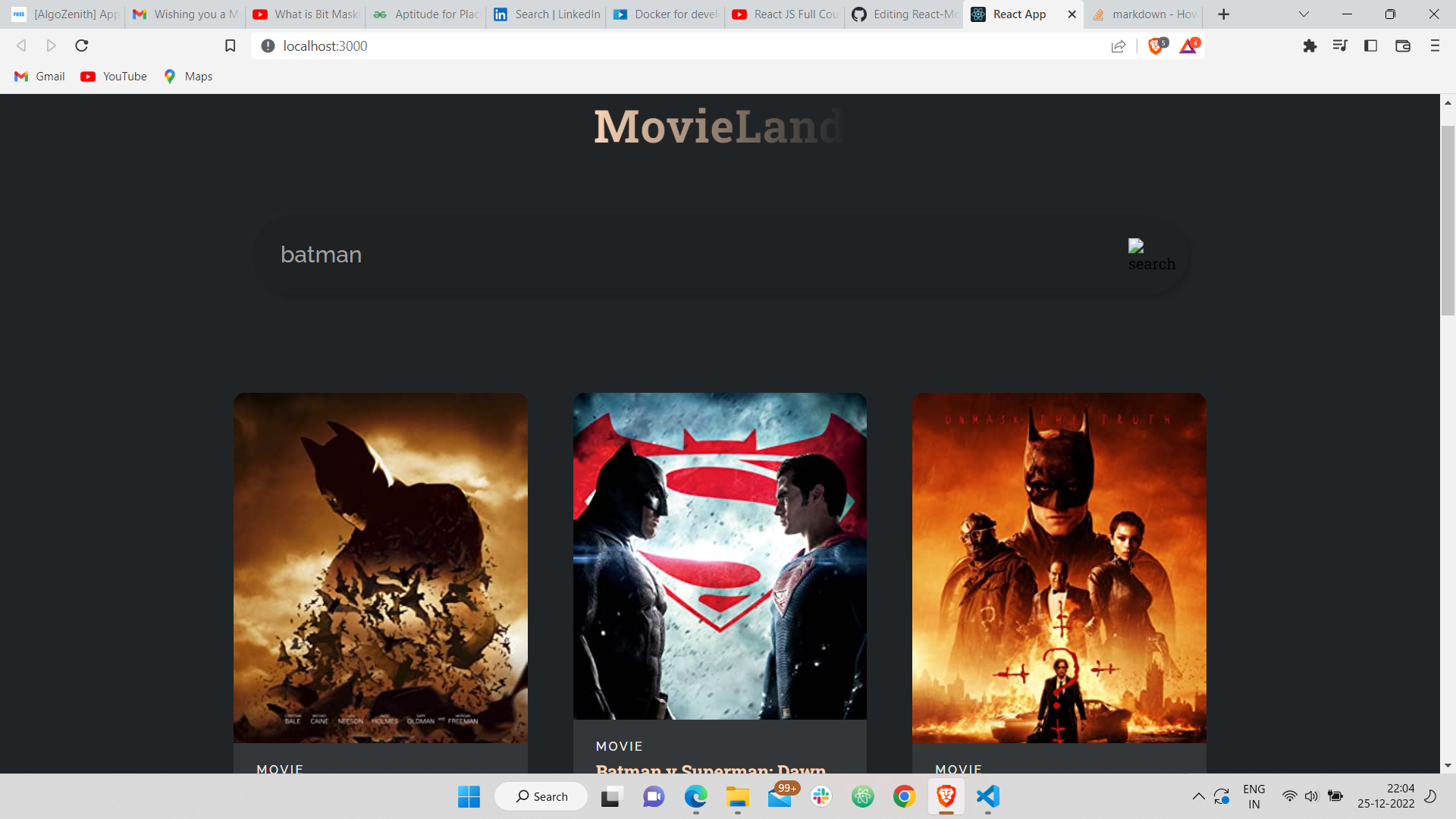Open Brave Shields settings
This screenshot has width=1456, height=819.
[1155, 45]
